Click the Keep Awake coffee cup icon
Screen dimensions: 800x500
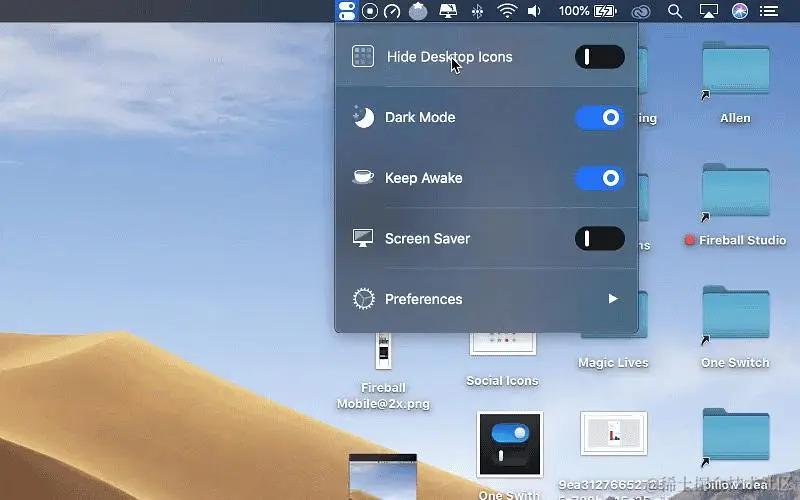[x=363, y=177]
